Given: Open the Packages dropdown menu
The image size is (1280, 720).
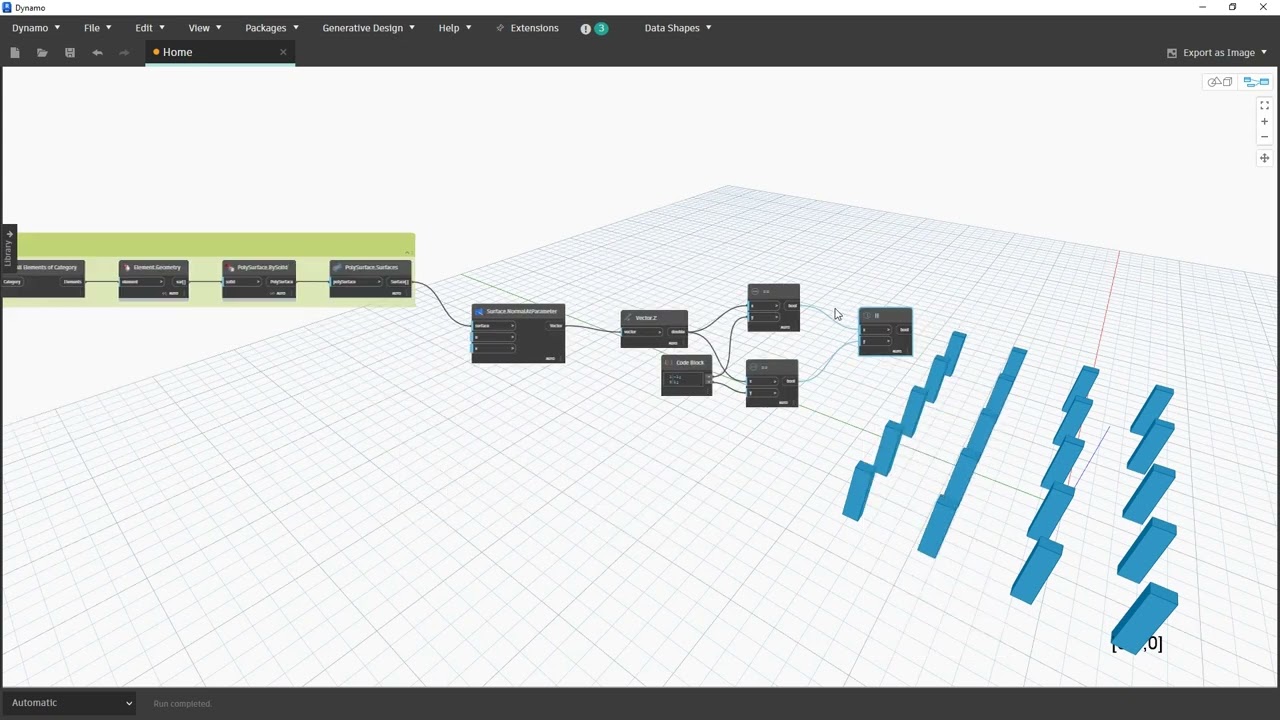Looking at the screenshot, I should [272, 28].
